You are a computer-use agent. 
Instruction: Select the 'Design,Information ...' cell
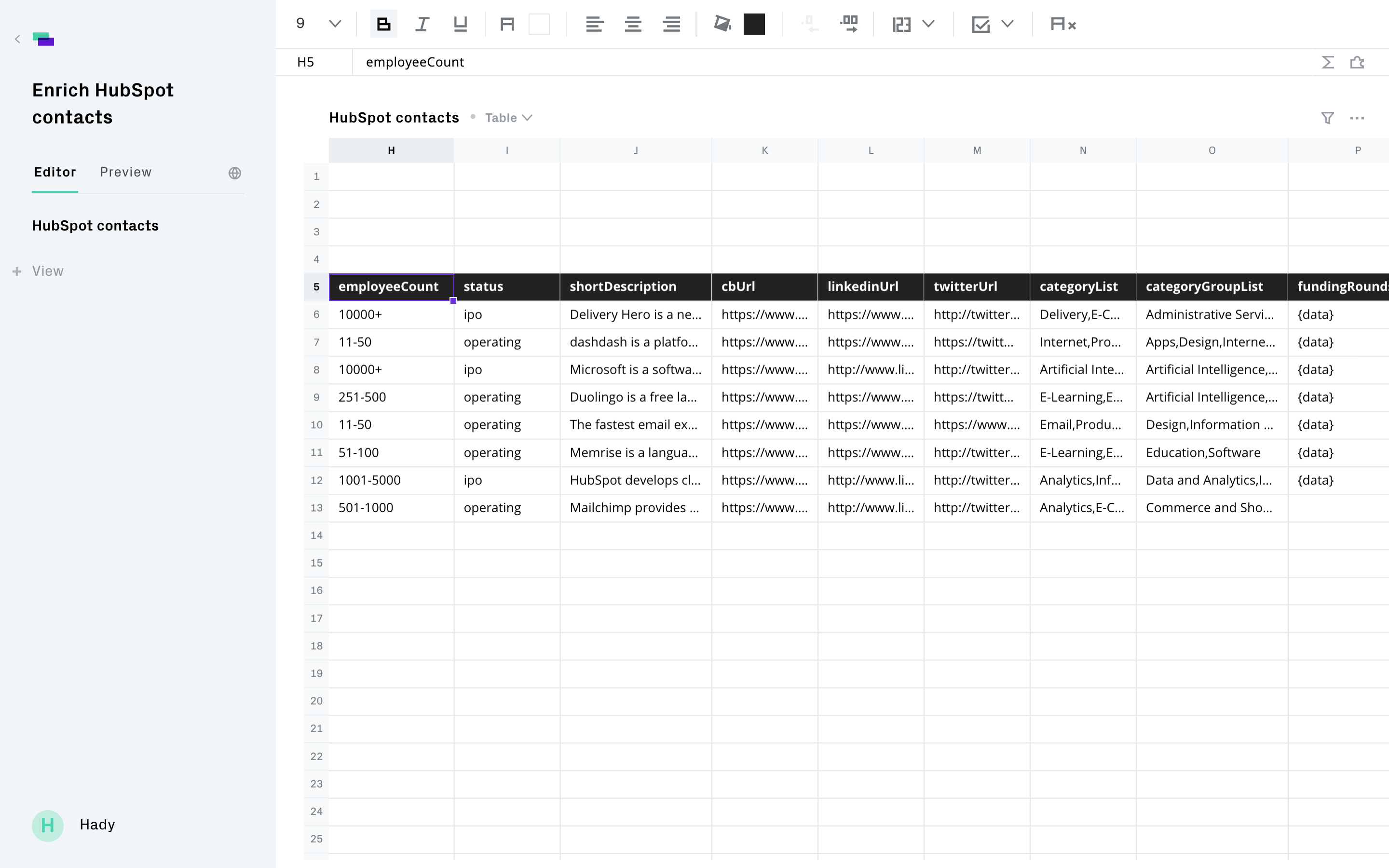coord(1212,425)
